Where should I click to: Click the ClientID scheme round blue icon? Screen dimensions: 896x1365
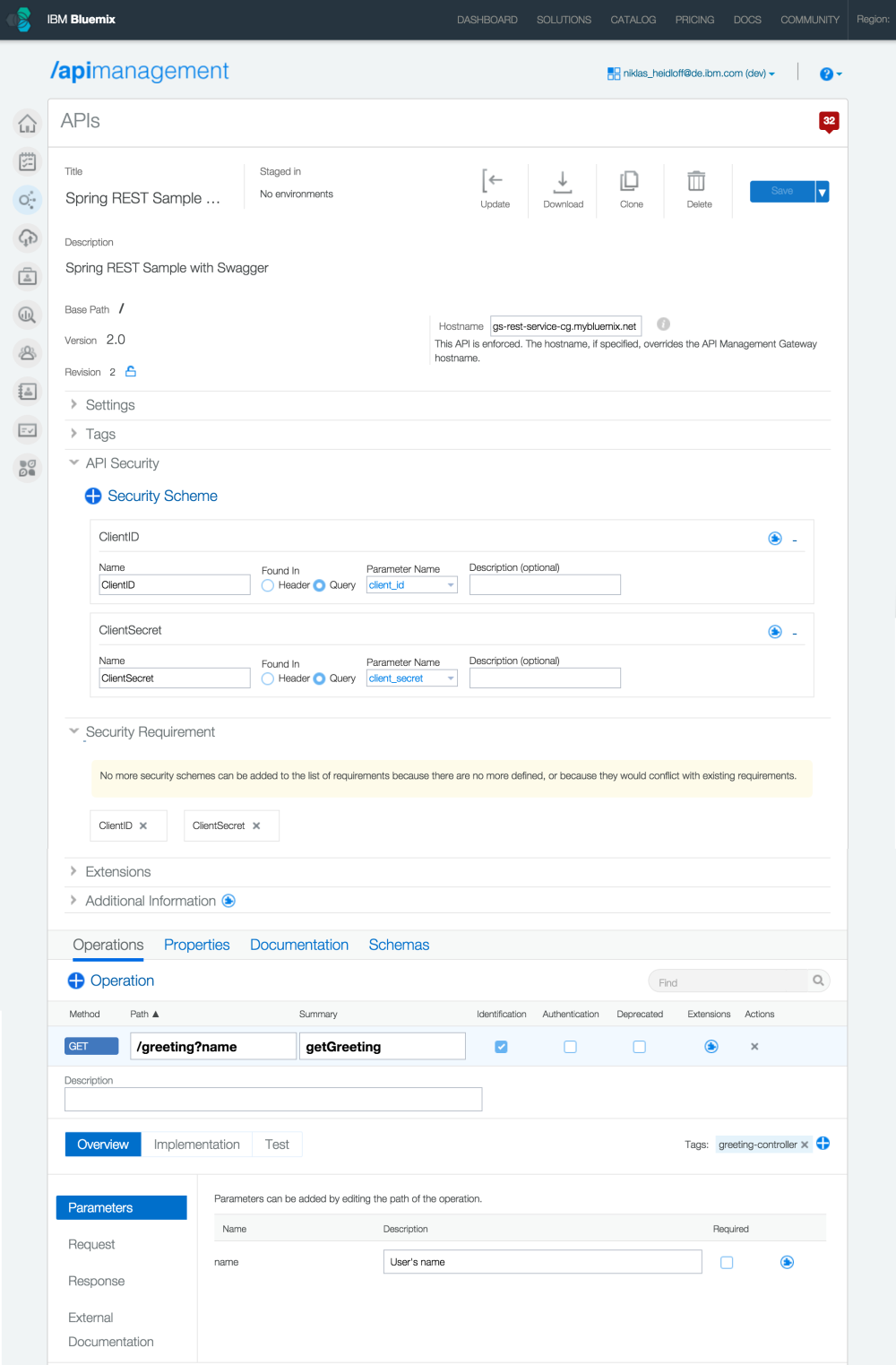click(x=775, y=538)
